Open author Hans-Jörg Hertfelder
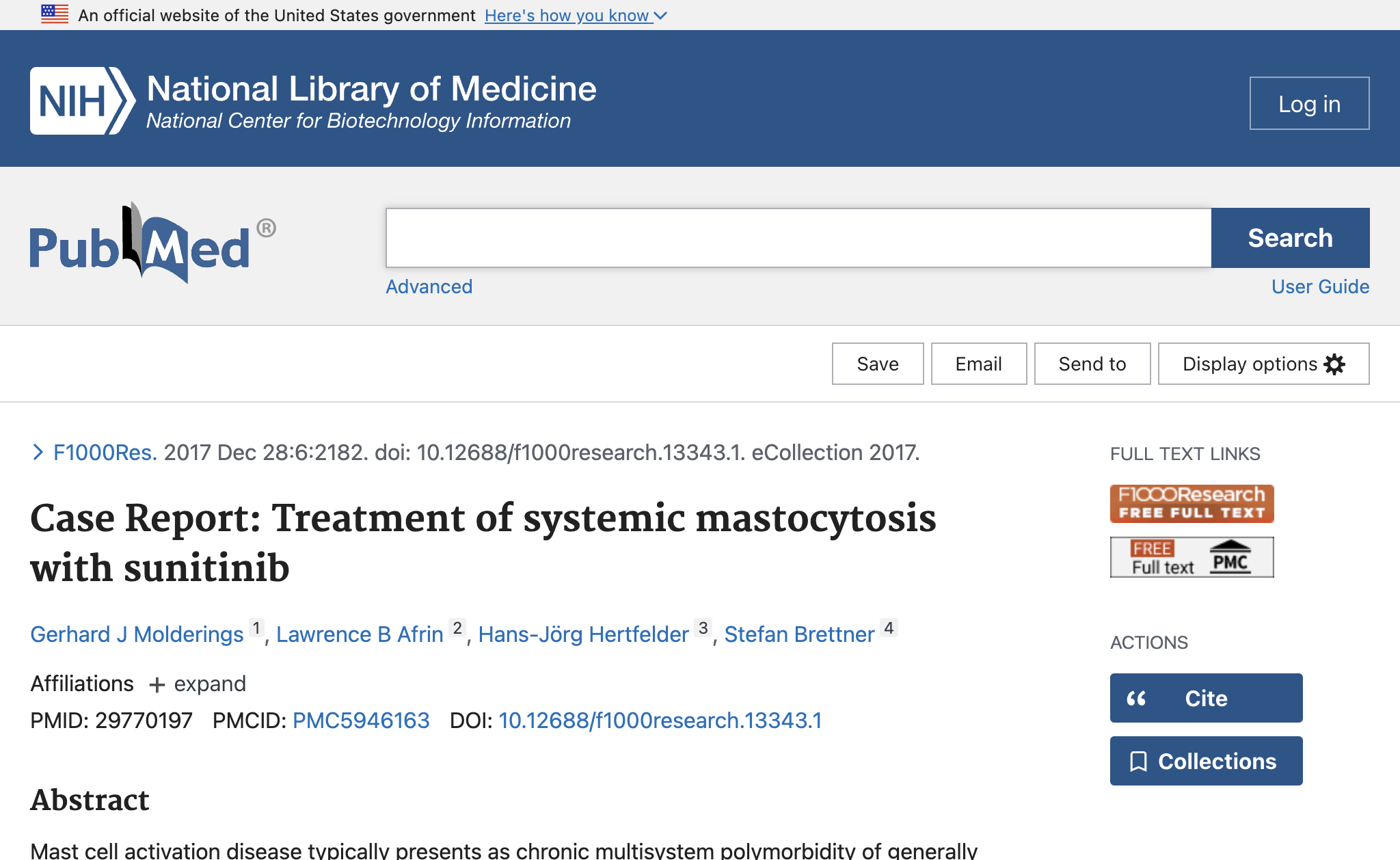The height and width of the screenshot is (860, 1400). click(x=583, y=634)
